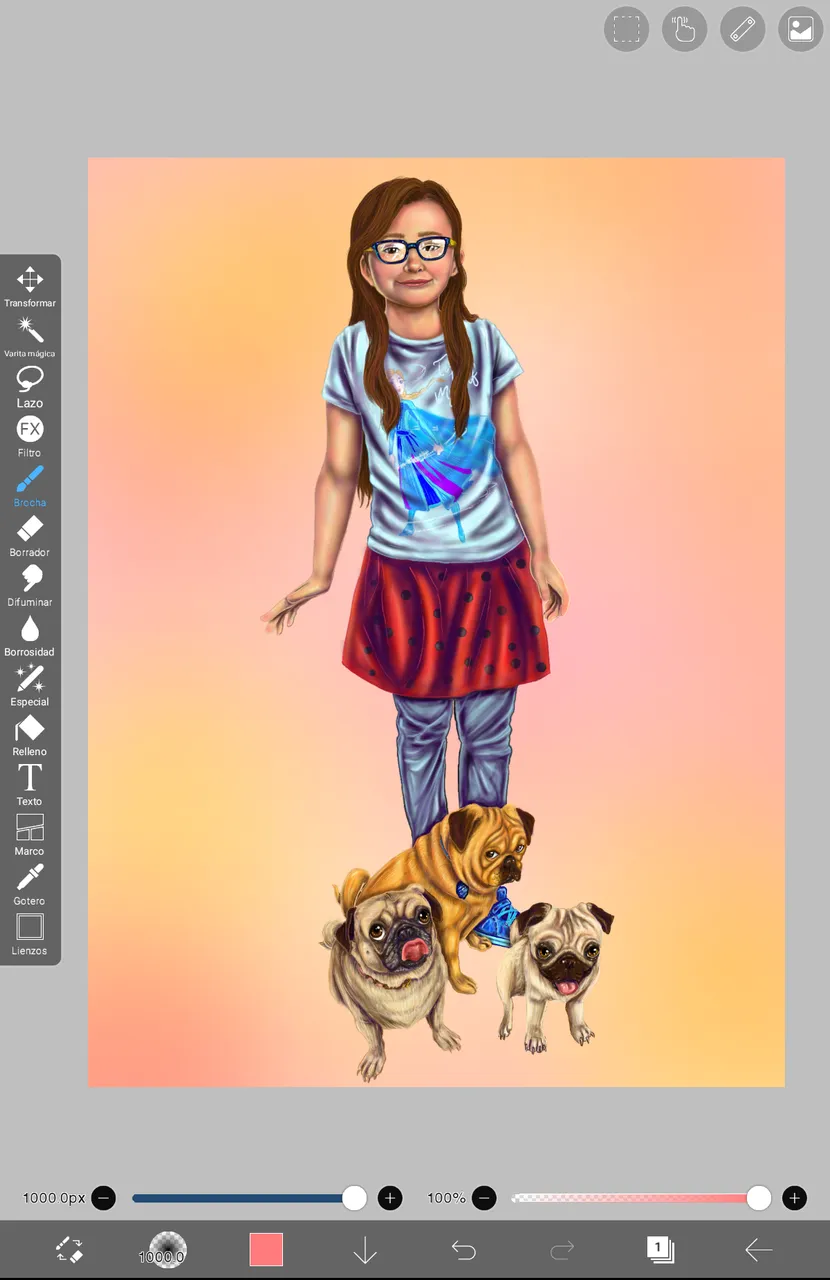Select the Varita mágica tool
830x1280 pixels.
click(x=30, y=336)
